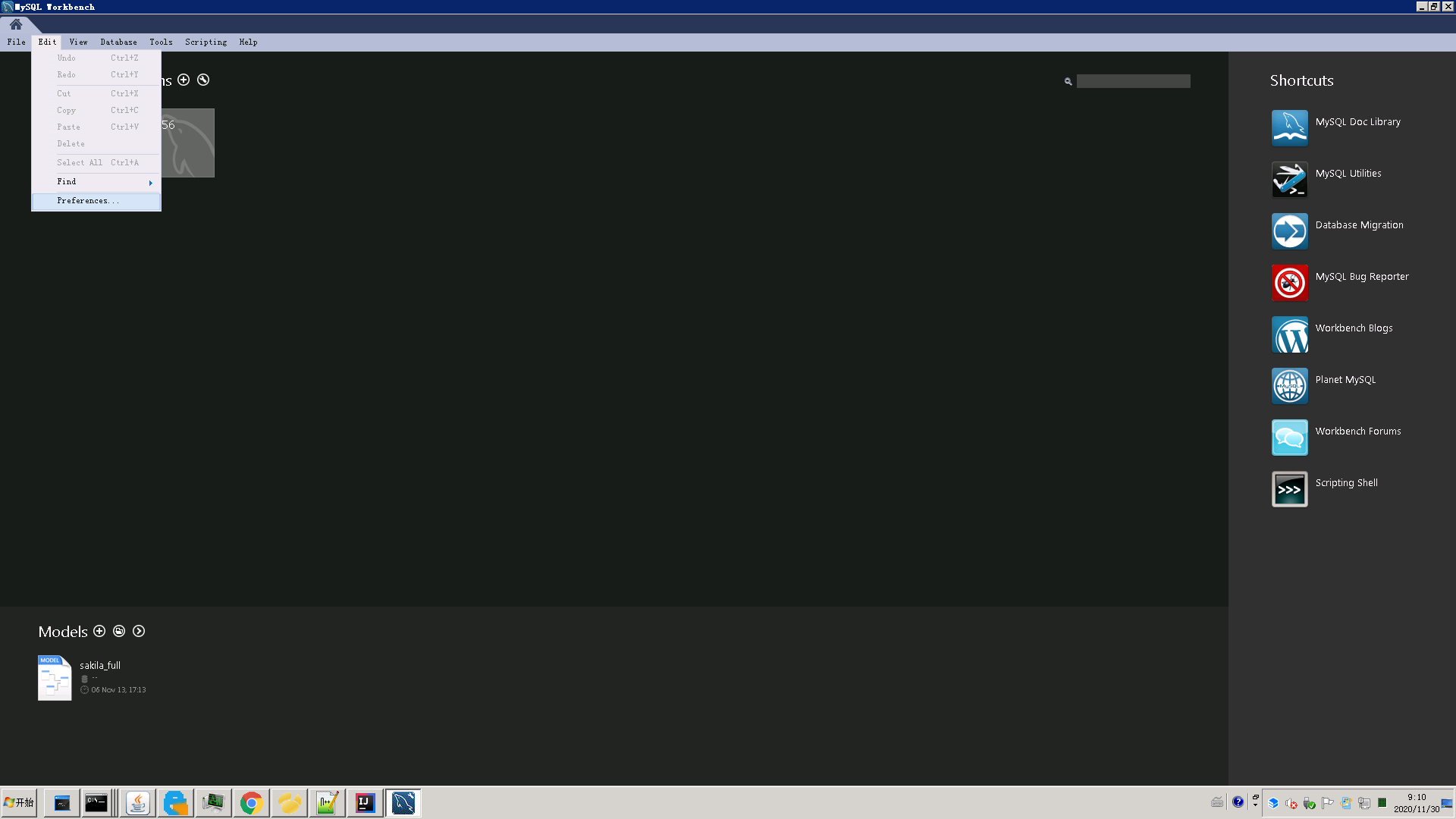
Task: Open the MySQL Bug Reporter shortcut
Action: (x=1361, y=276)
